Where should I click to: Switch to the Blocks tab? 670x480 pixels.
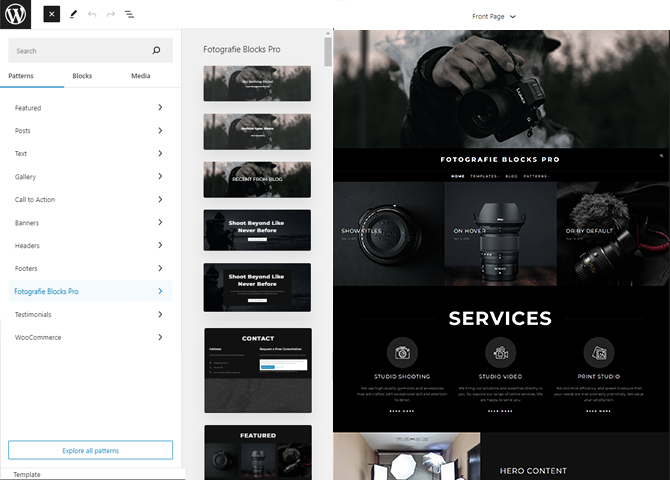click(82, 76)
